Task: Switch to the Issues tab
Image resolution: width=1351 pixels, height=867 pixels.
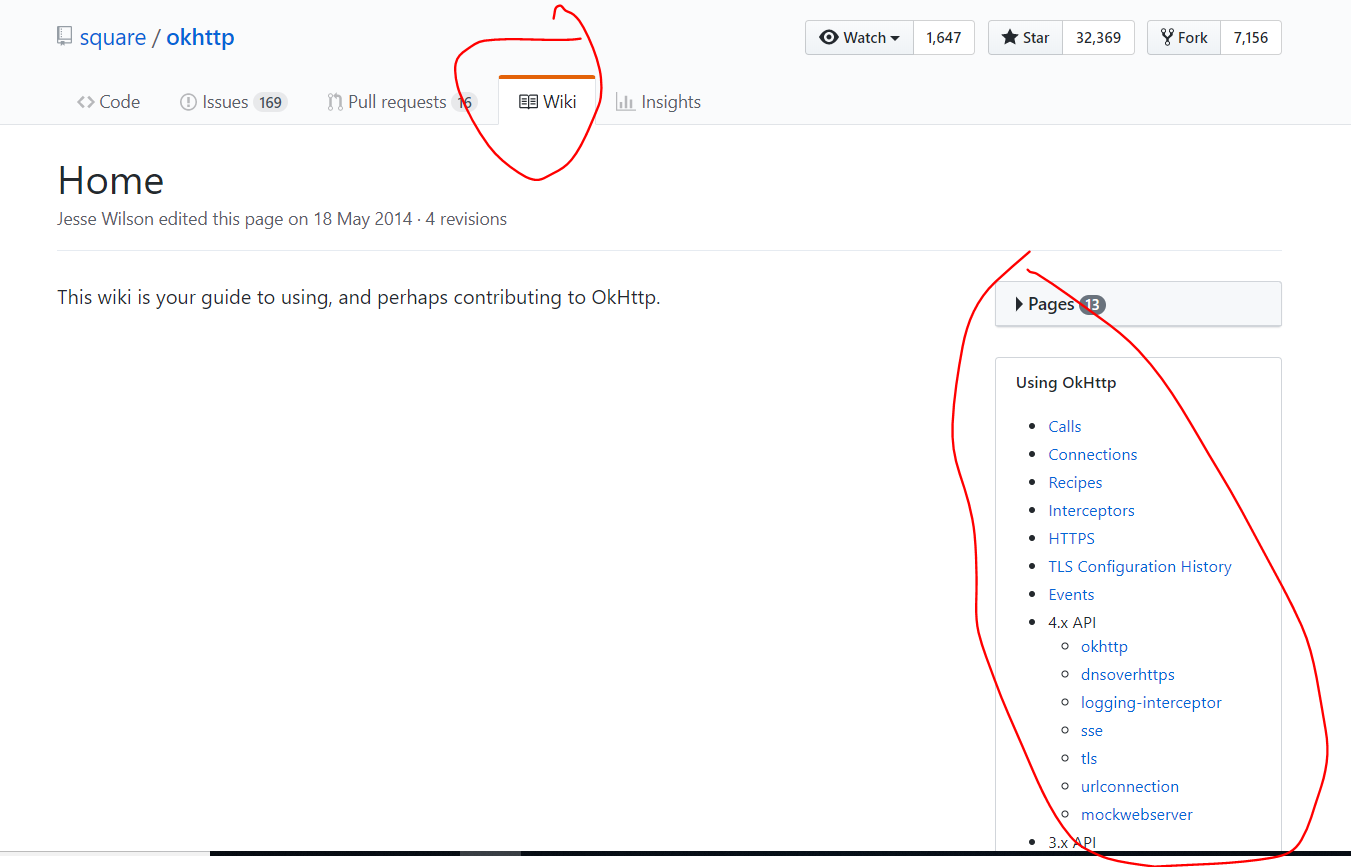Action: pyautogui.click(x=233, y=102)
